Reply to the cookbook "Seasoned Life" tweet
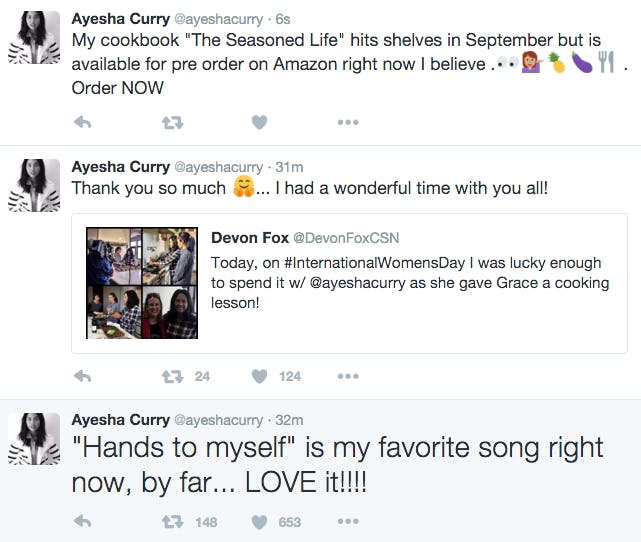The width and height of the screenshot is (641, 542). (83, 122)
